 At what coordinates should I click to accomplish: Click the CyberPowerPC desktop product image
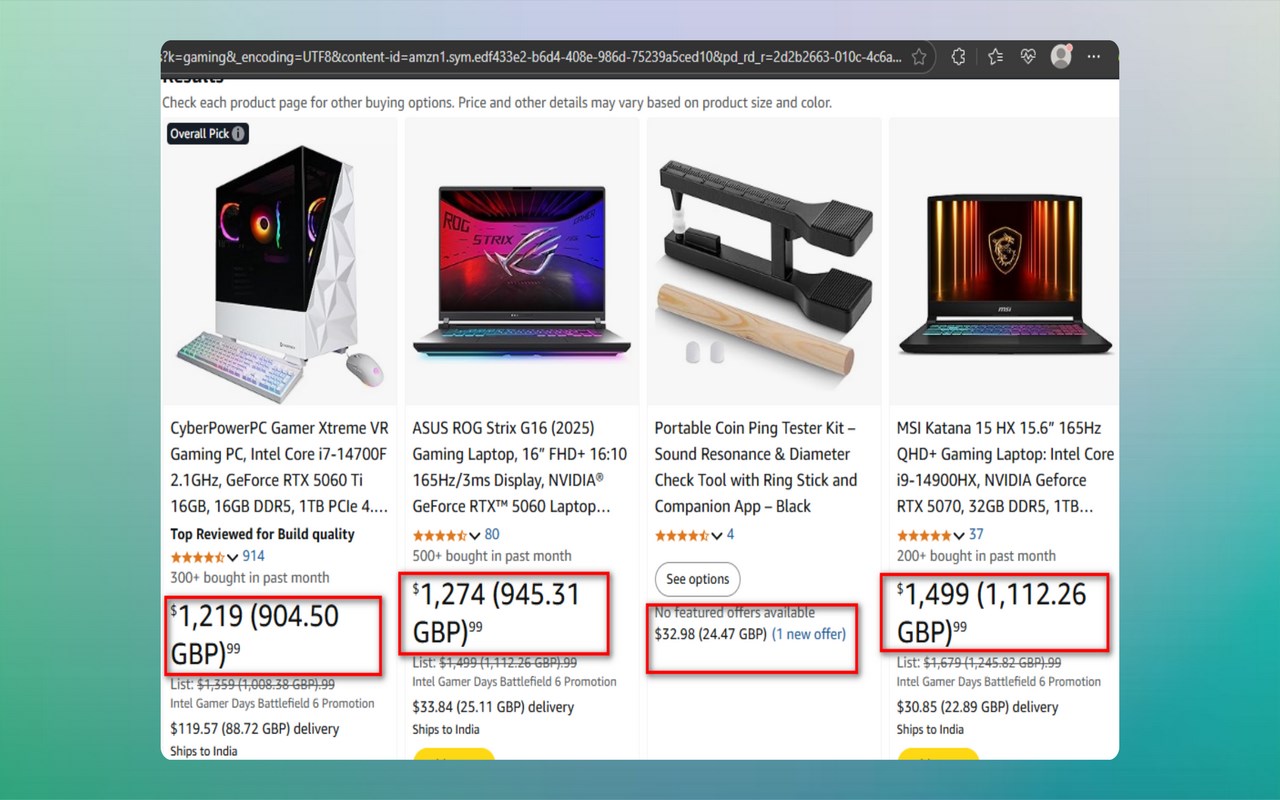tap(278, 265)
